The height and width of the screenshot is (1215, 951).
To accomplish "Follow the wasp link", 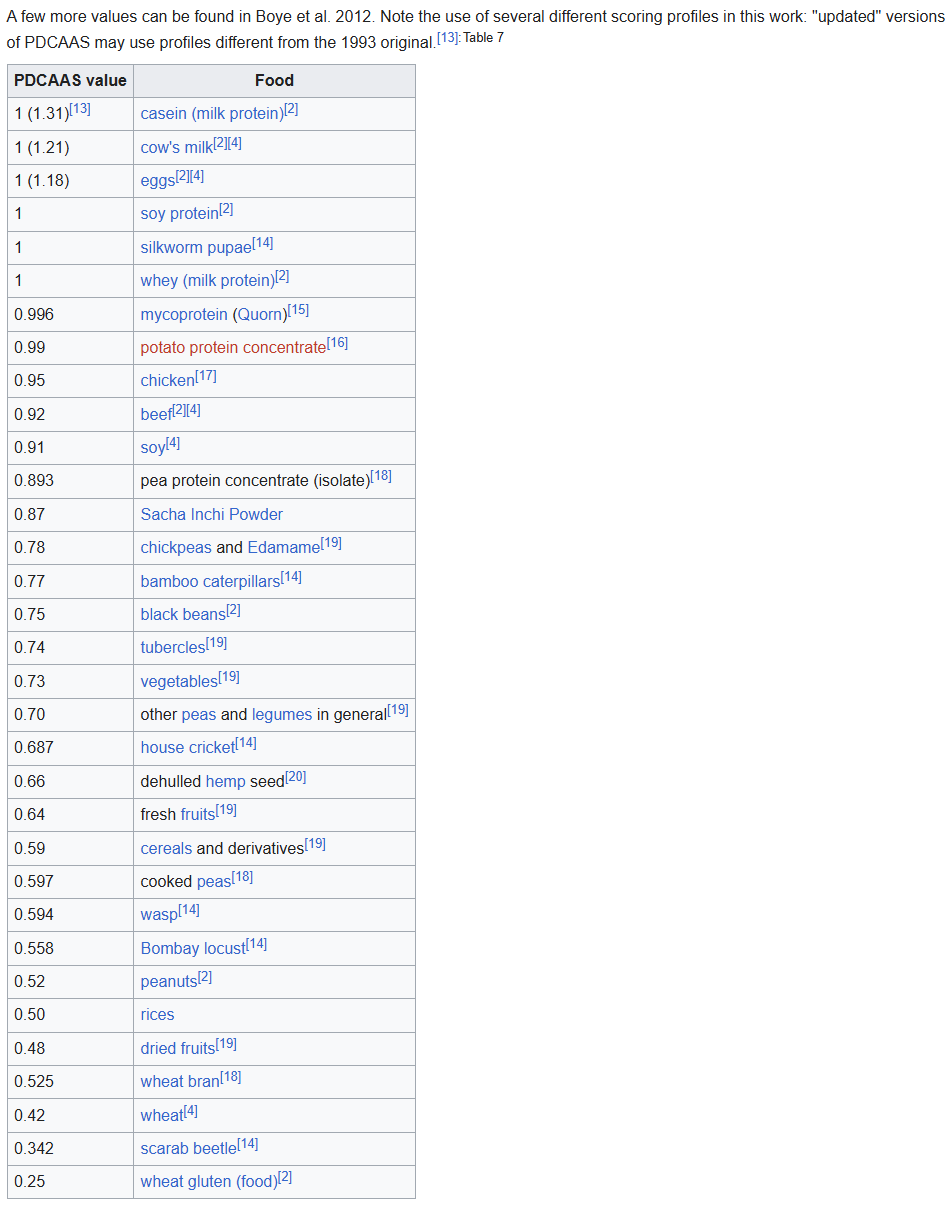I will 159,915.
